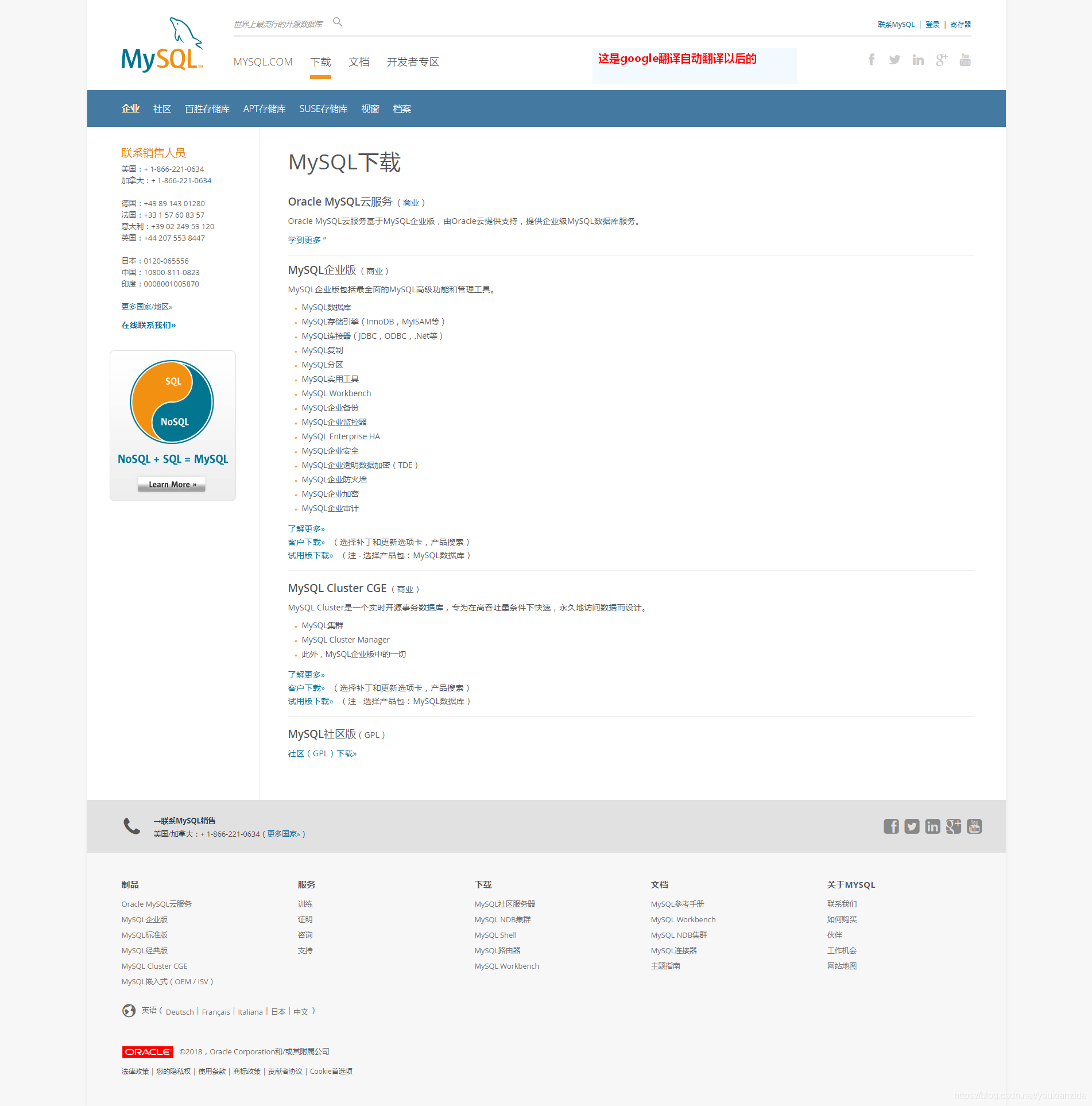The height and width of the screenshot is (1106, 1092).
Task: Click 试用版下载 under MySQL企业版
Action: (311, 555)
